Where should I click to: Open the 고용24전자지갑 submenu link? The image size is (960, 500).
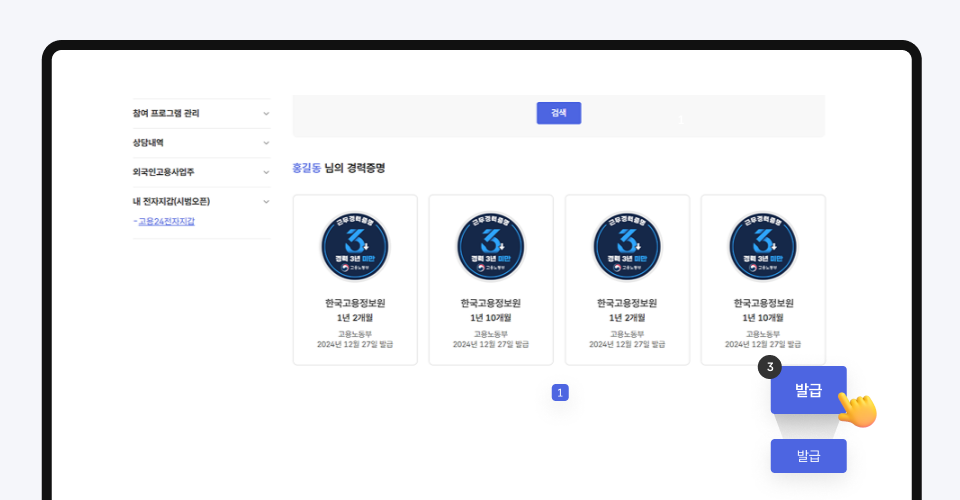(x=166, y=222)
